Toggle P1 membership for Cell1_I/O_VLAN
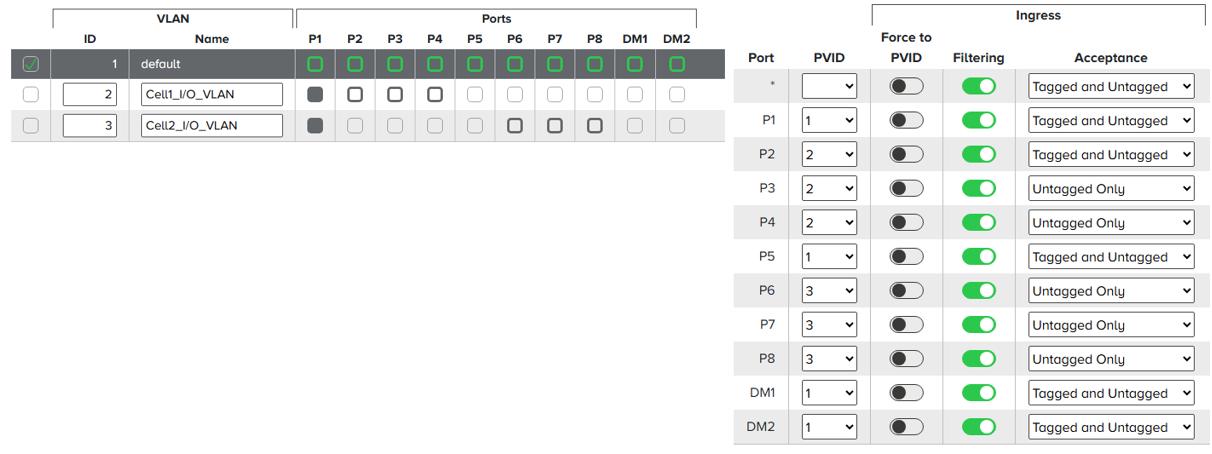 (315, 95)
